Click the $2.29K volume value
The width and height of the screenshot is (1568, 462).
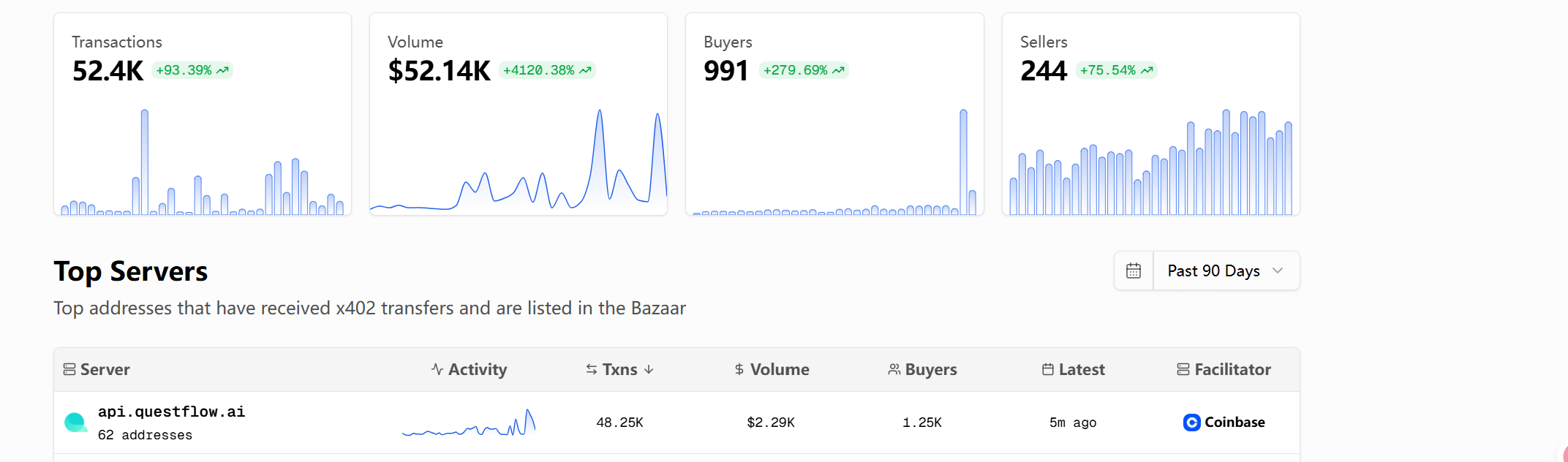pyautogui.click(x=771, y=423)
